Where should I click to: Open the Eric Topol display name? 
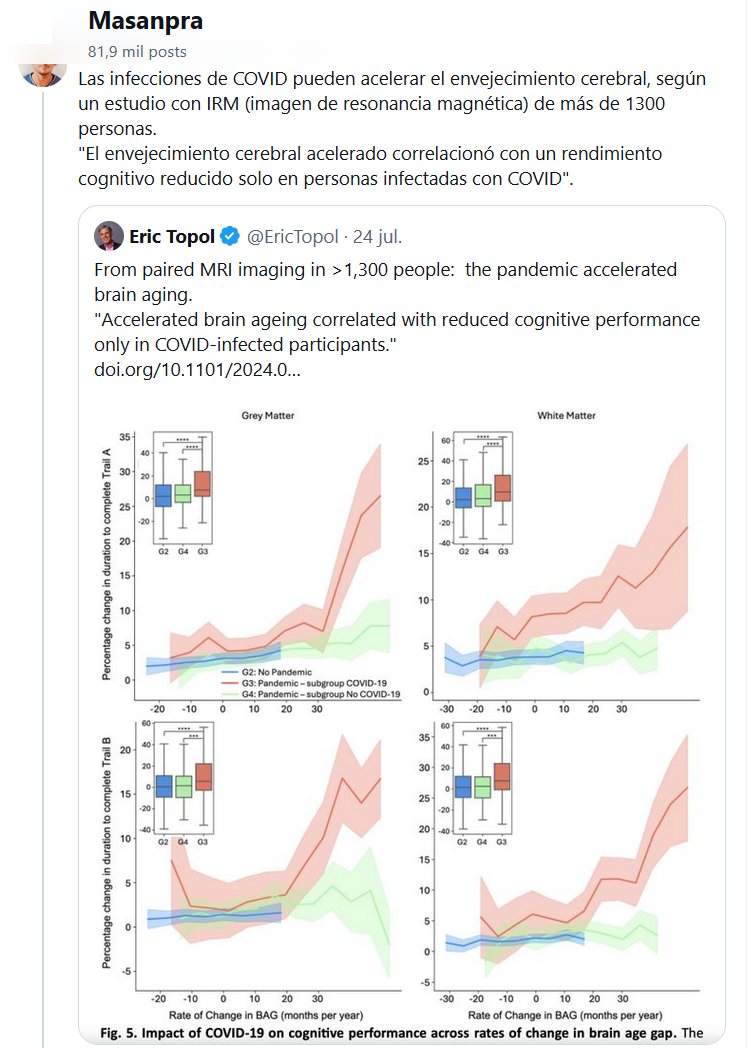point(173,237)
